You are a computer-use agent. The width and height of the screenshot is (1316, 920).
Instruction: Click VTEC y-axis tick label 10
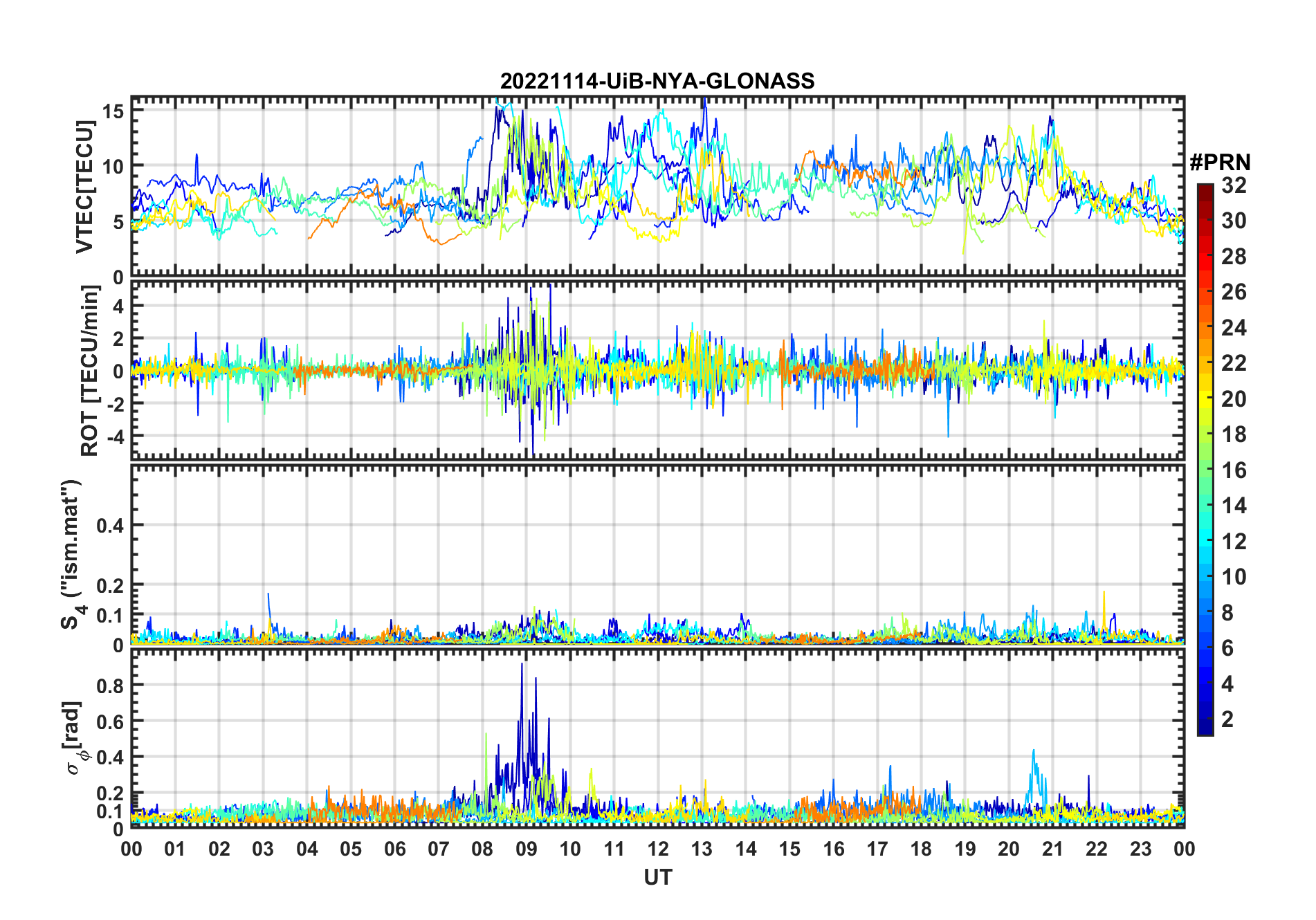114,167
